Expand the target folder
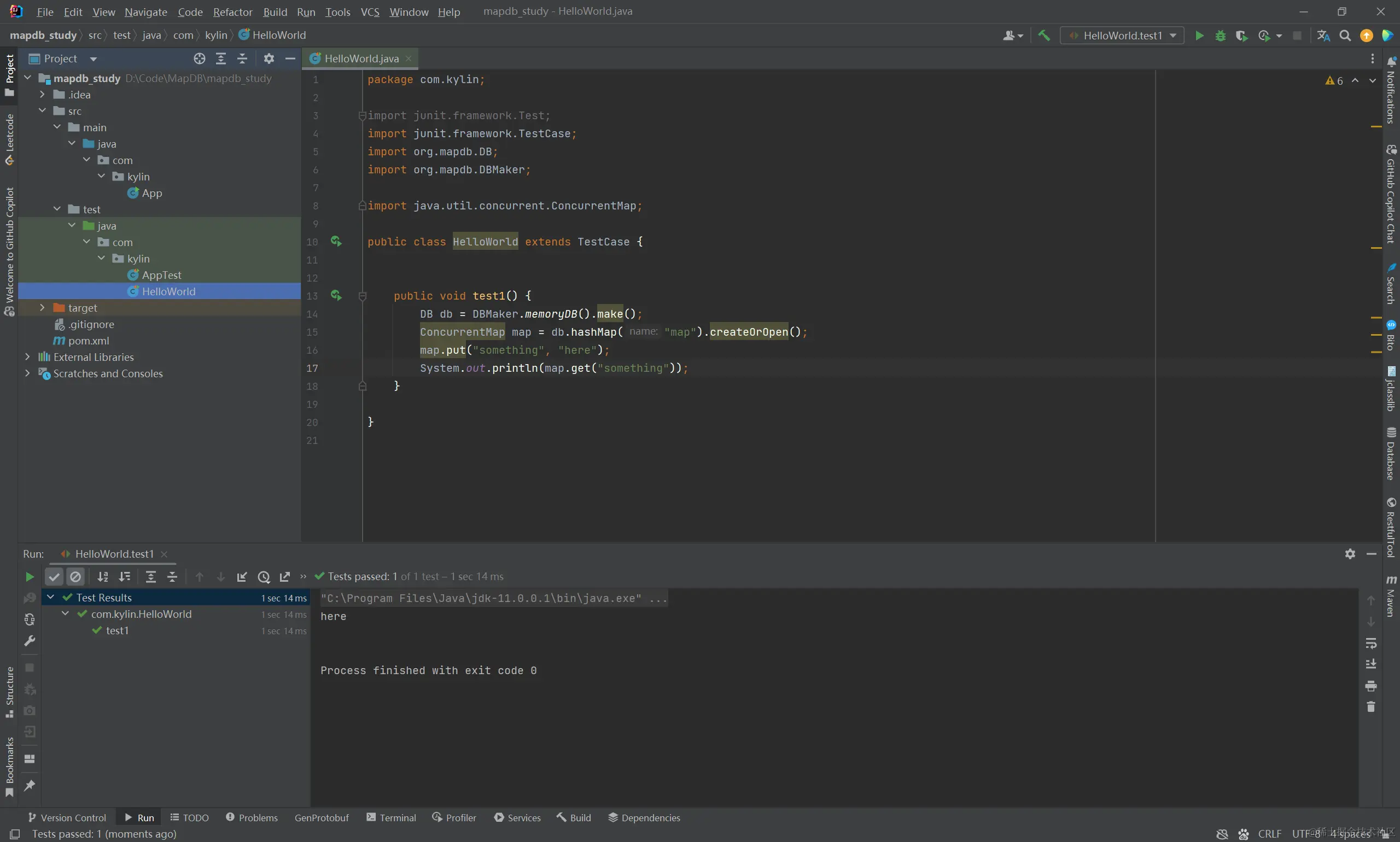This screenshot has height=842, width=1400. 42,307
